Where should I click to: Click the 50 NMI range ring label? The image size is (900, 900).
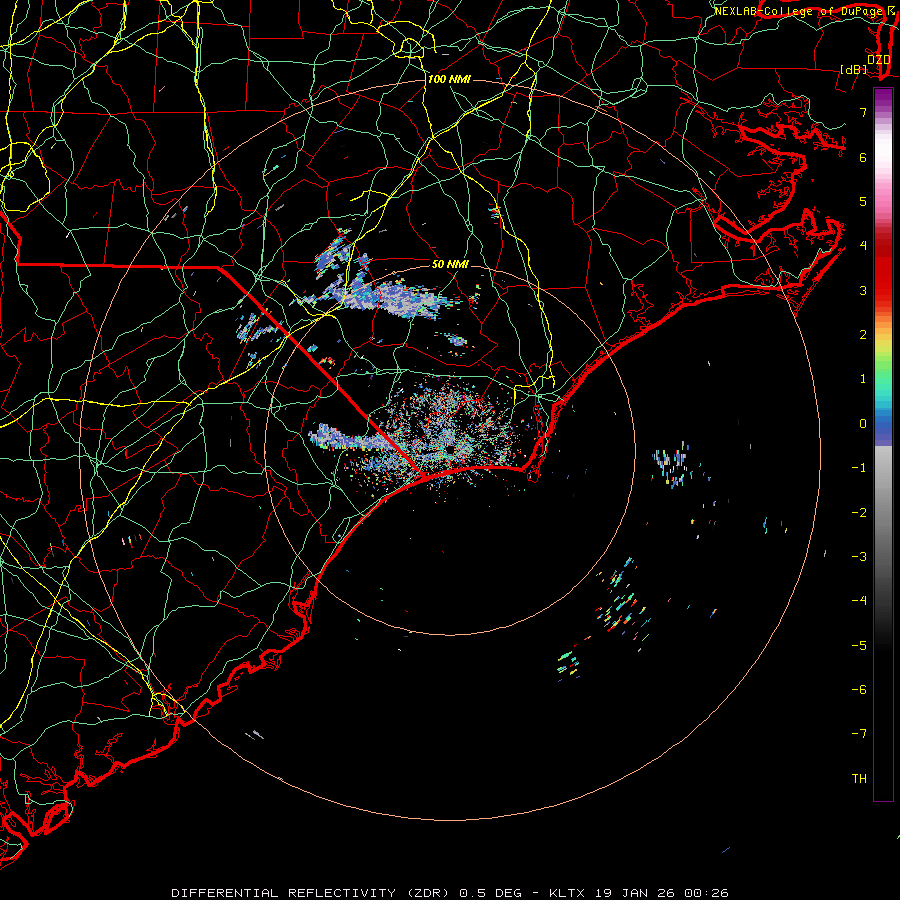pyautogui.click(x=450, y=264)
